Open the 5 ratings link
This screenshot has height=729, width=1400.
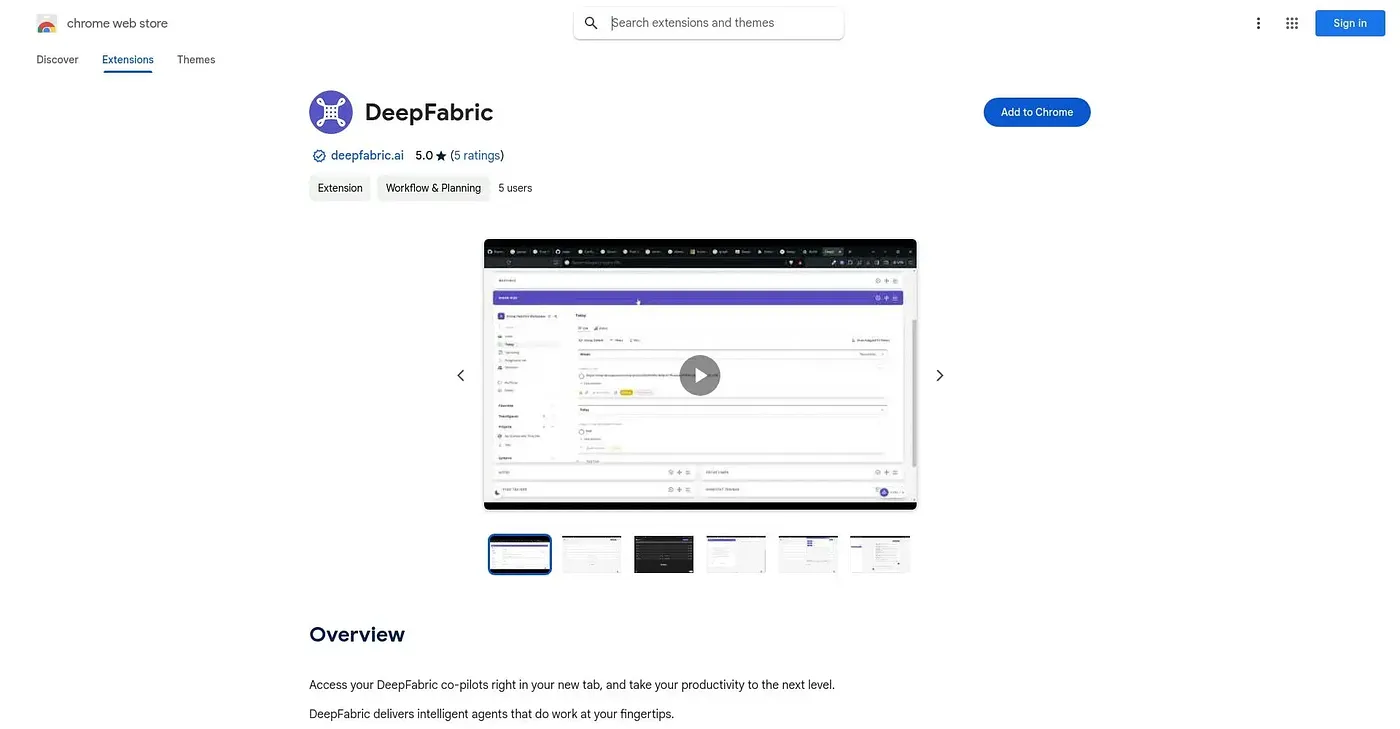click(477, 155)
